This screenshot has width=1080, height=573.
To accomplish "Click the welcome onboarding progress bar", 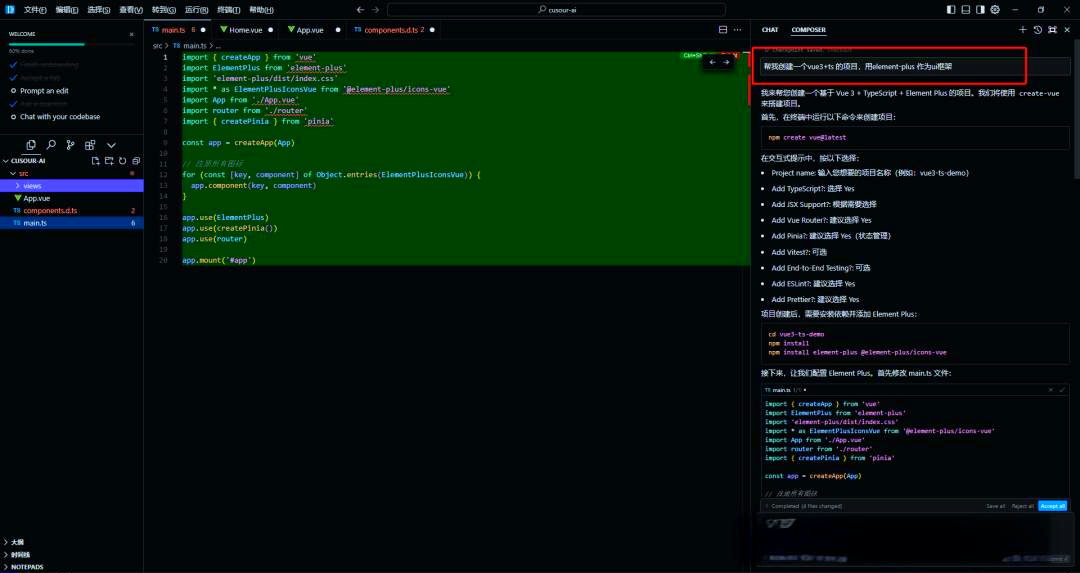I will [x=70, y=44].
